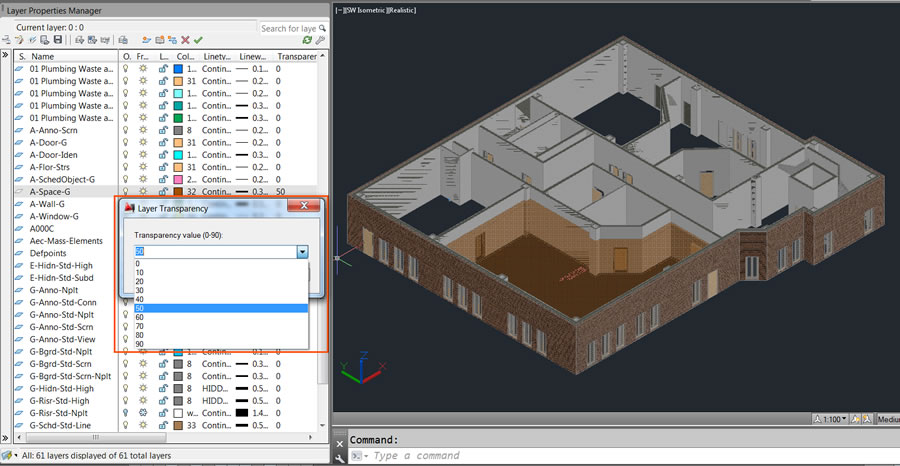
Task: Click the Lineweight column header
Action: click(253, 56)
